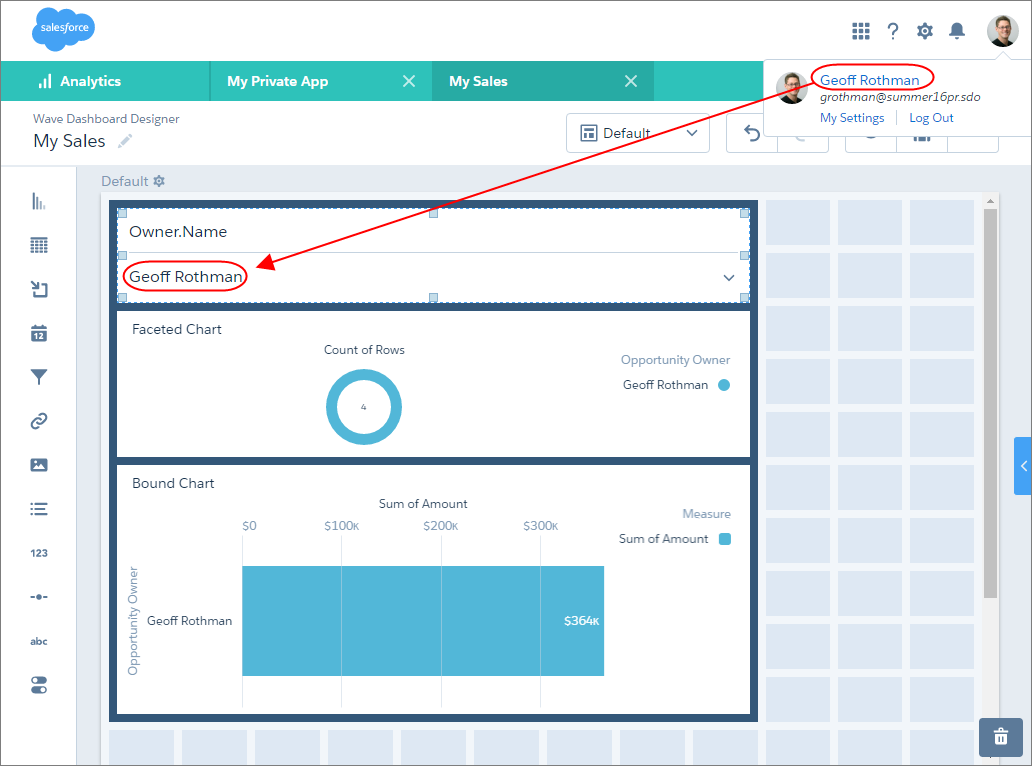Add a list widget from sidebar

click(x=39, y=509)
